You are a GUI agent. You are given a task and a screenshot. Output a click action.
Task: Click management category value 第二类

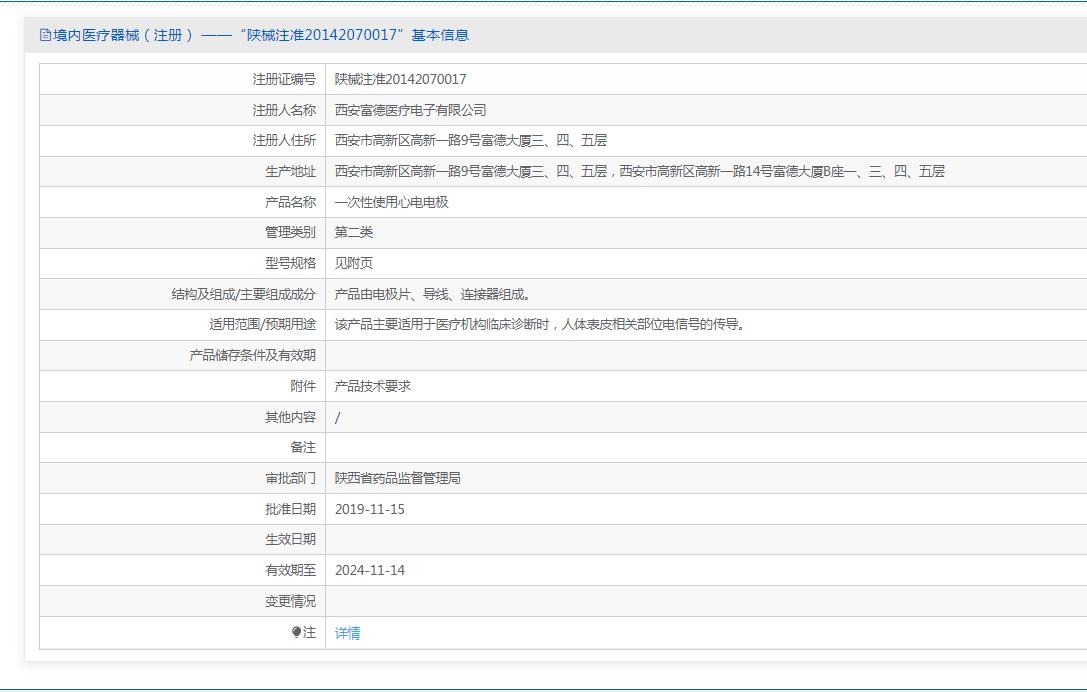tap(354, 232)
